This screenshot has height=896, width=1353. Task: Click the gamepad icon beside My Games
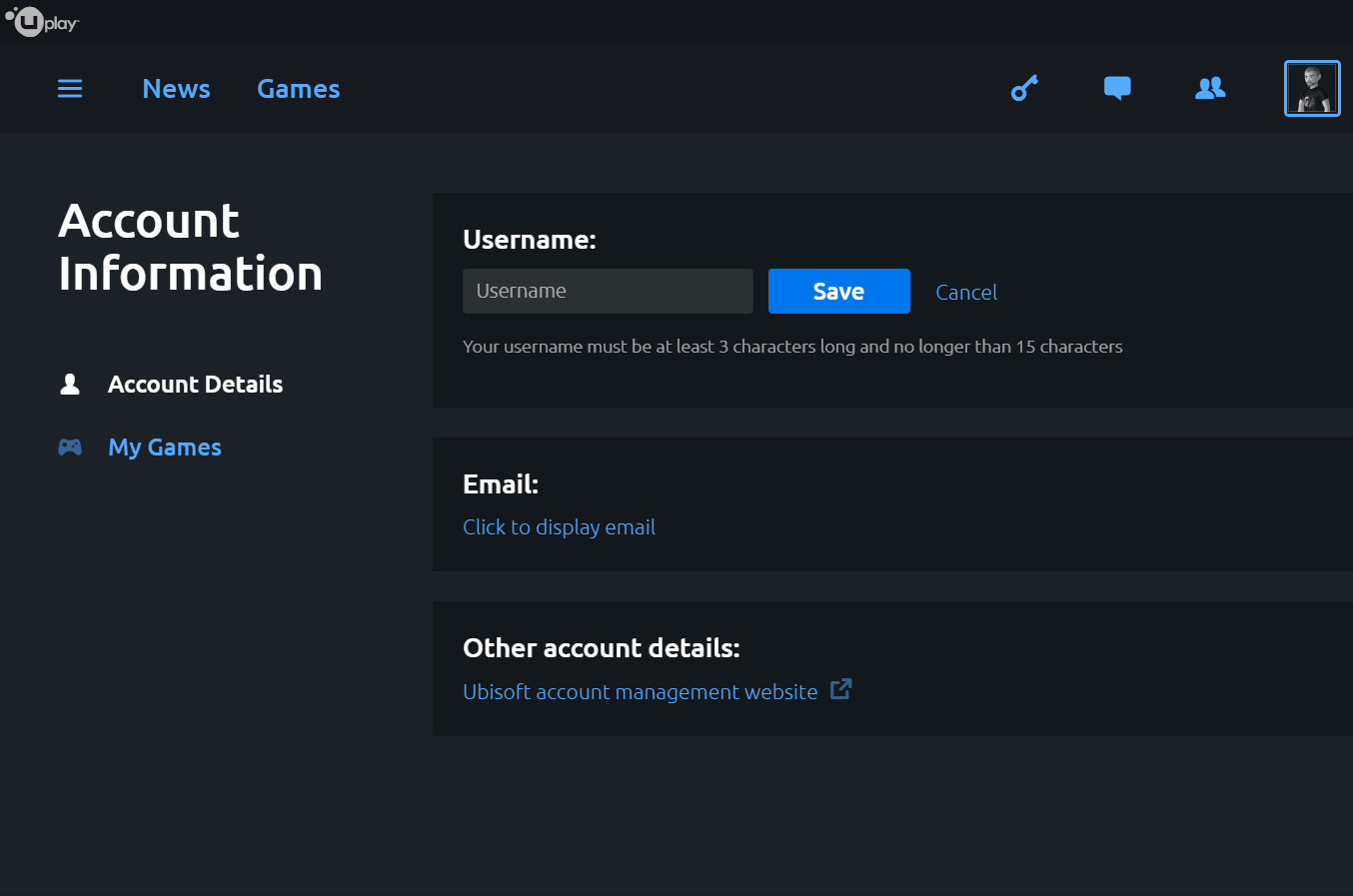point(70,448)
